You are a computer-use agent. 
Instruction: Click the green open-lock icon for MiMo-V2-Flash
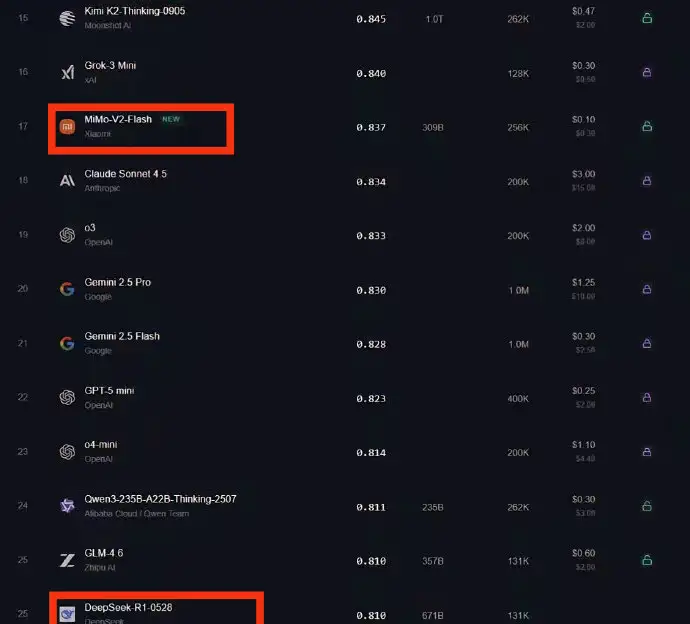[647, 126]
